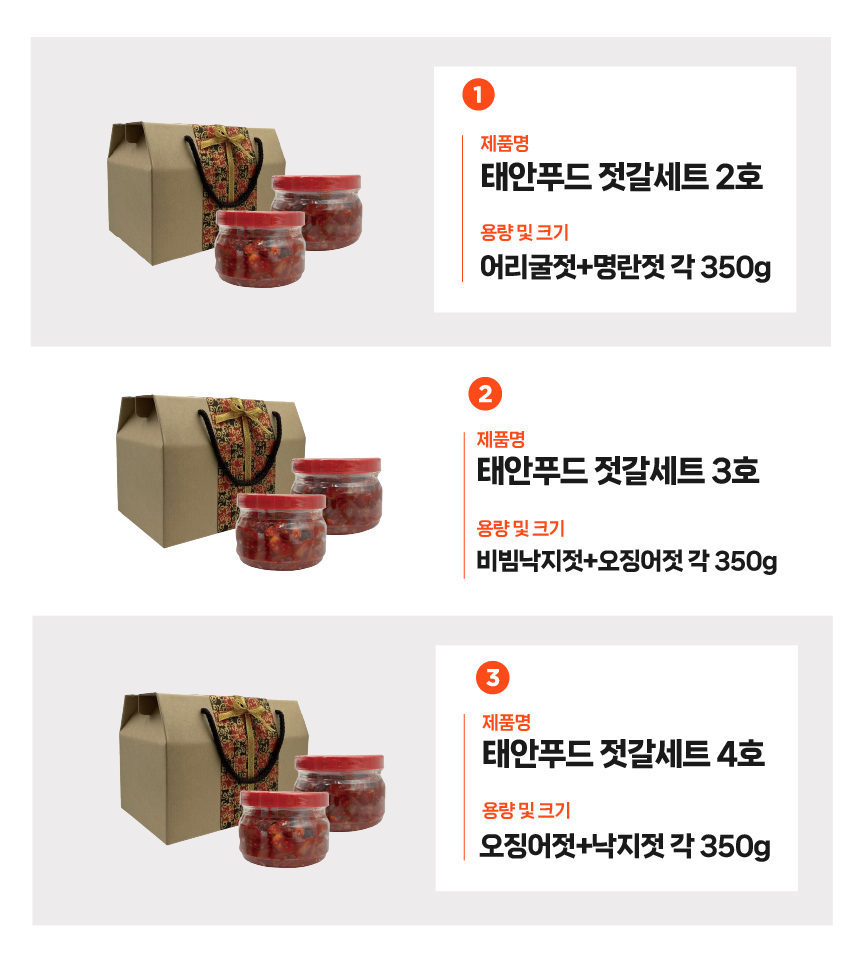This screenshot has width=861, height=953.
Task: Click 오징어젓+낙지젓 각 350g text
Action: point(625,845)
